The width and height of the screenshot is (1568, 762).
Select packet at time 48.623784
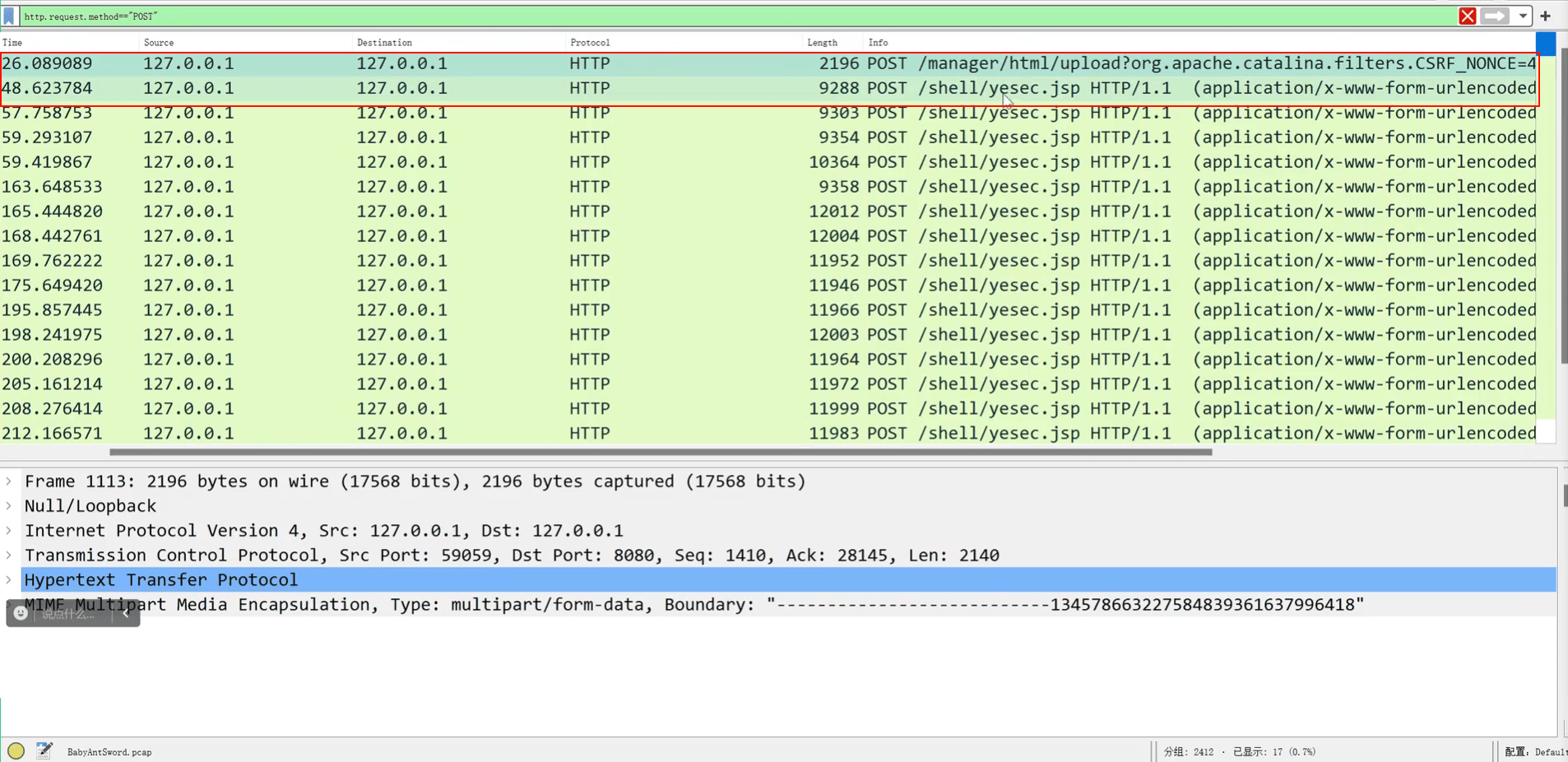pyautogui.click(x=768, y=88)
